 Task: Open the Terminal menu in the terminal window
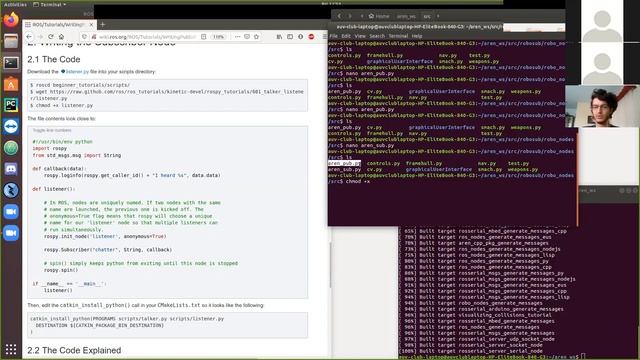coord(398,36)
